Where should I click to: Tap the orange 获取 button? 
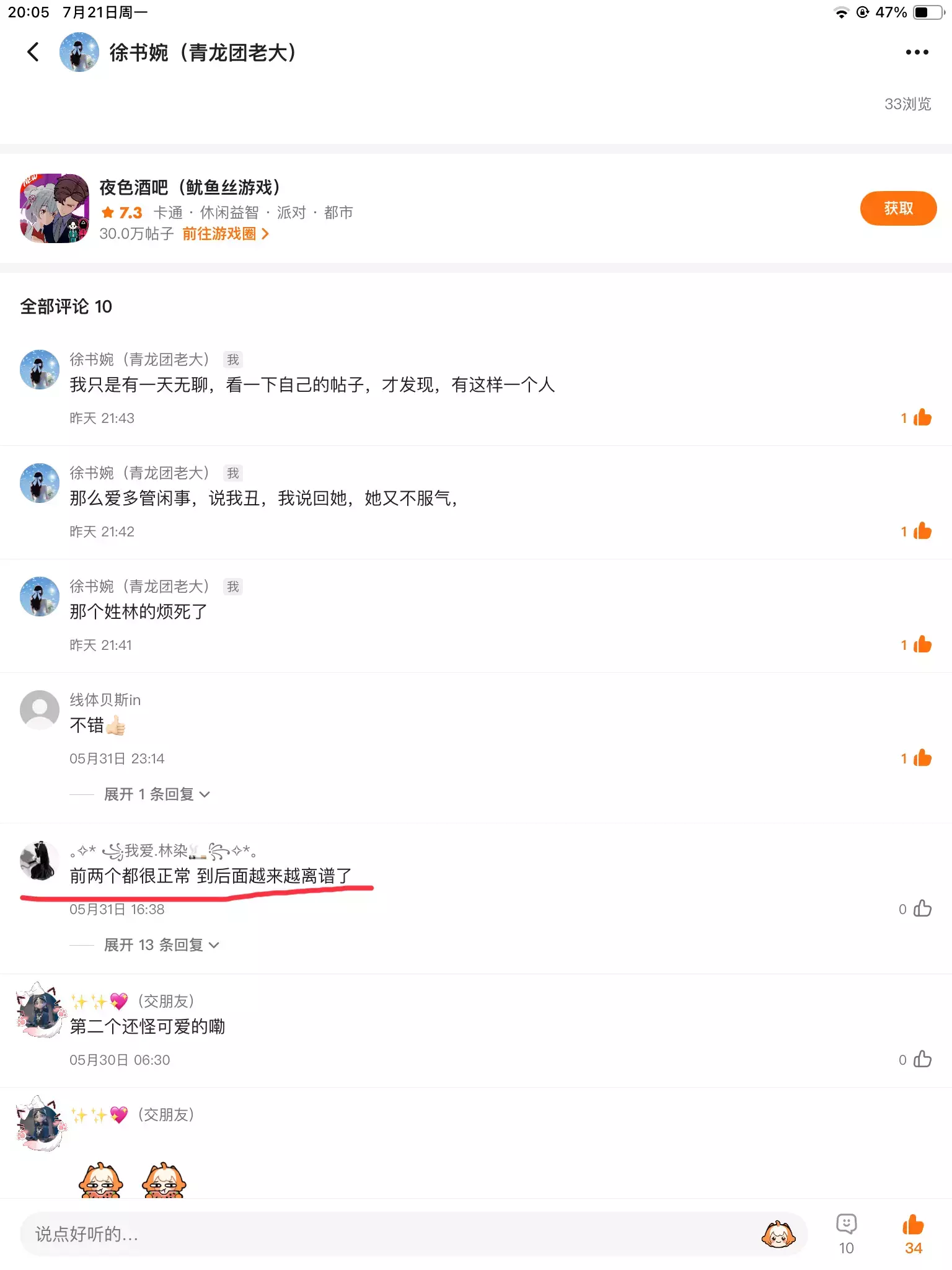(x=898, y=208)
